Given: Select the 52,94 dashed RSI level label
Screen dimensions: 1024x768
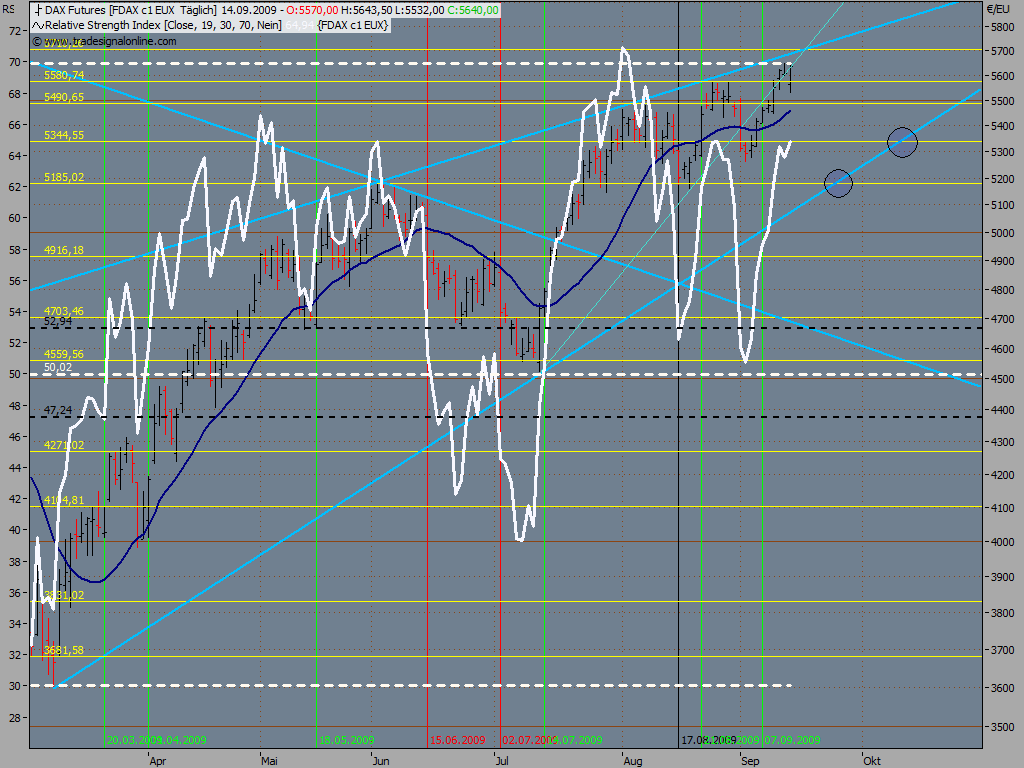Looking at the screenshot, I should [x=58, y=321].
